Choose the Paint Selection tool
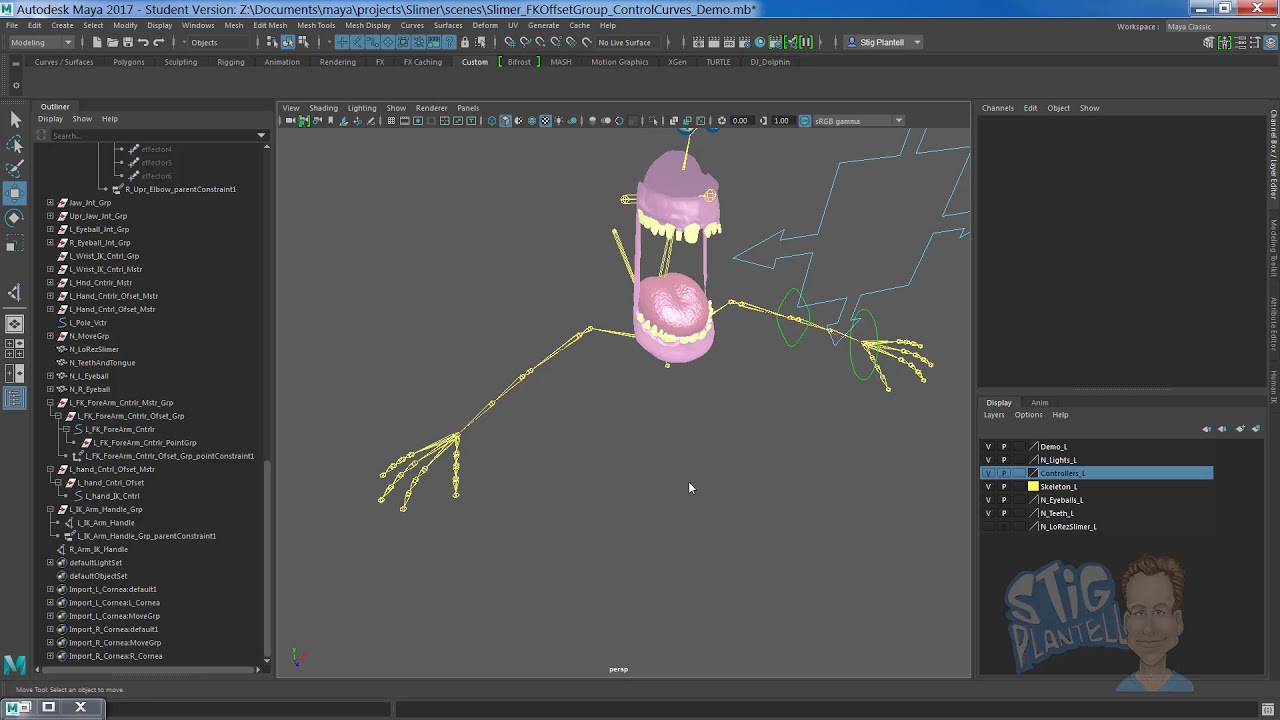Viewport: 1280px width, 720px height. click(15, 169)
